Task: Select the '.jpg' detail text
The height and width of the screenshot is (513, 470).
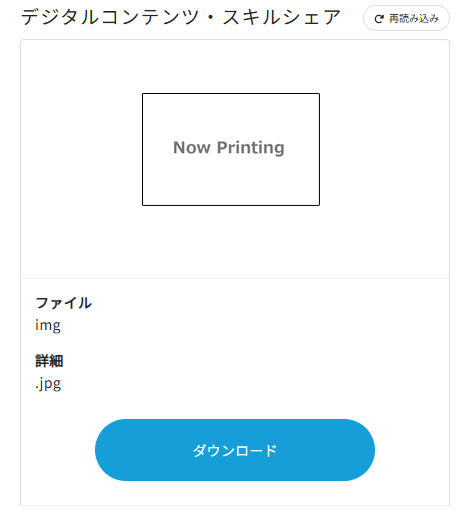Action: pyautogui.click(x=48, y=384)
